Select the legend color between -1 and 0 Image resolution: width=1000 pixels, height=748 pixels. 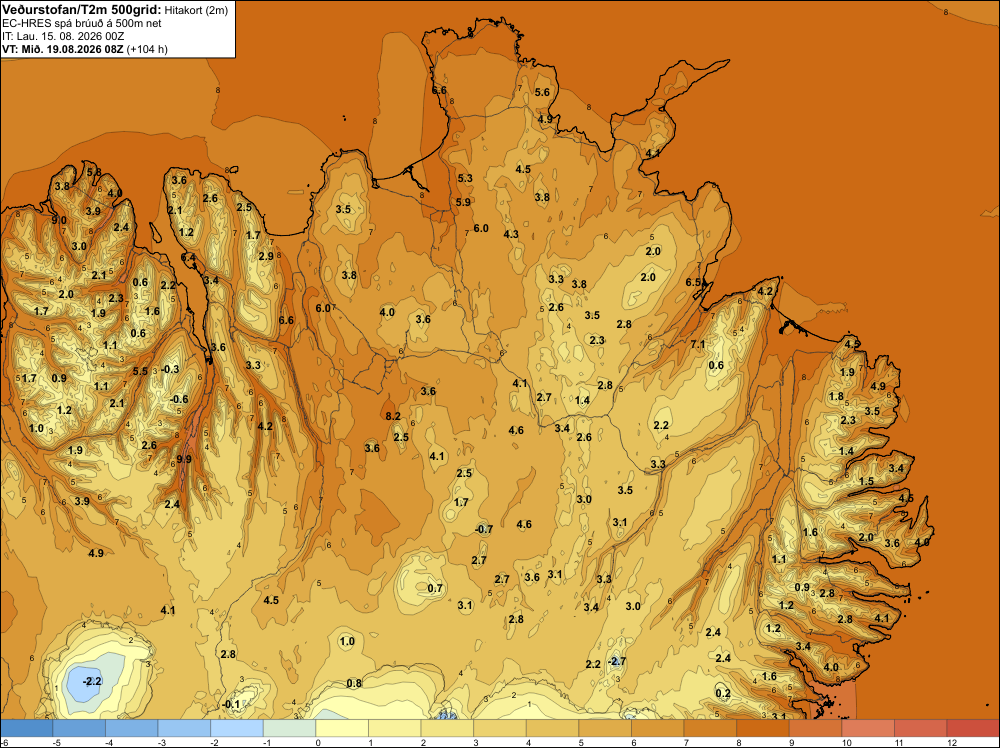click(x=290, y=728)
